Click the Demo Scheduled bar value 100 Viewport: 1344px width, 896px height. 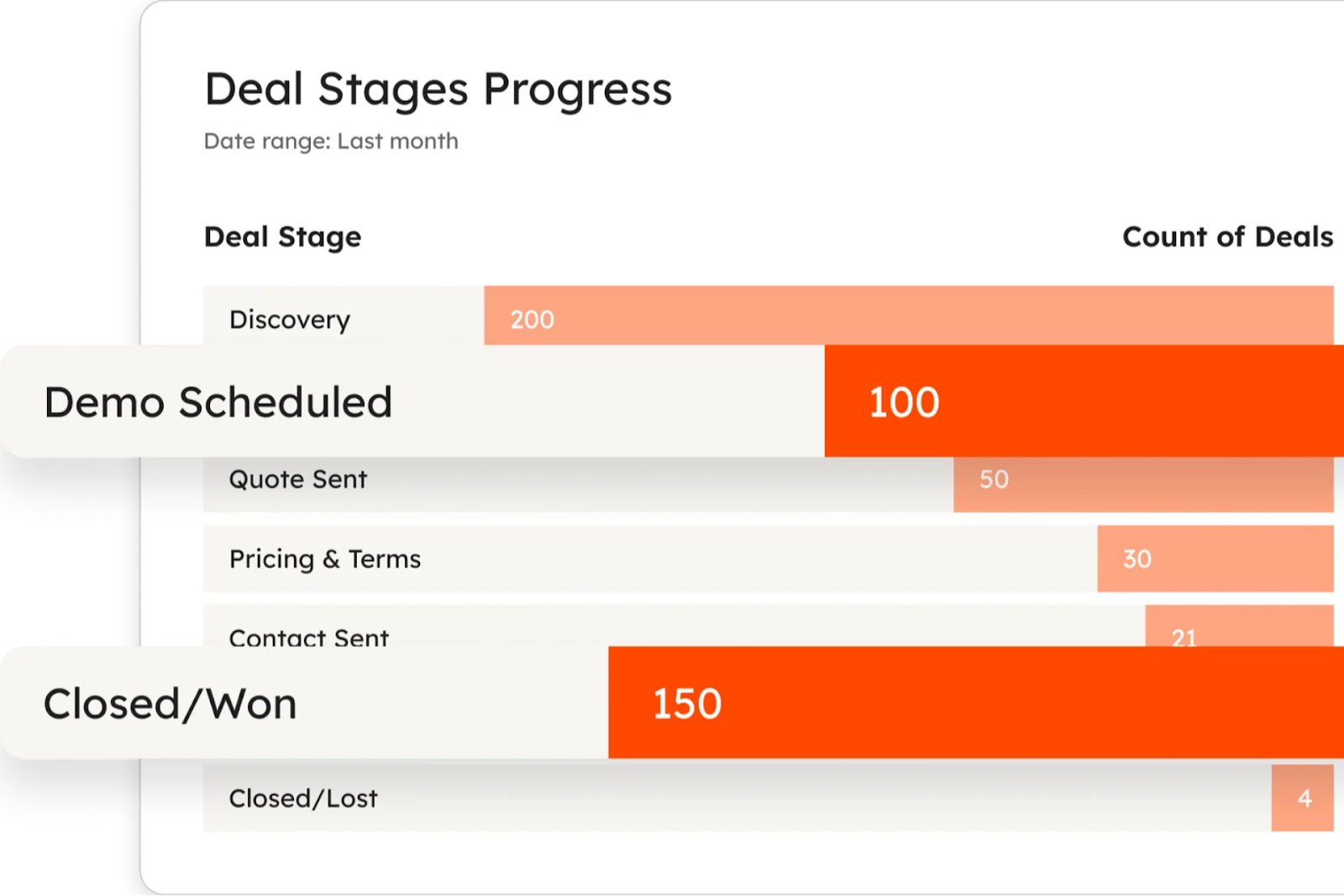(904, 402)
